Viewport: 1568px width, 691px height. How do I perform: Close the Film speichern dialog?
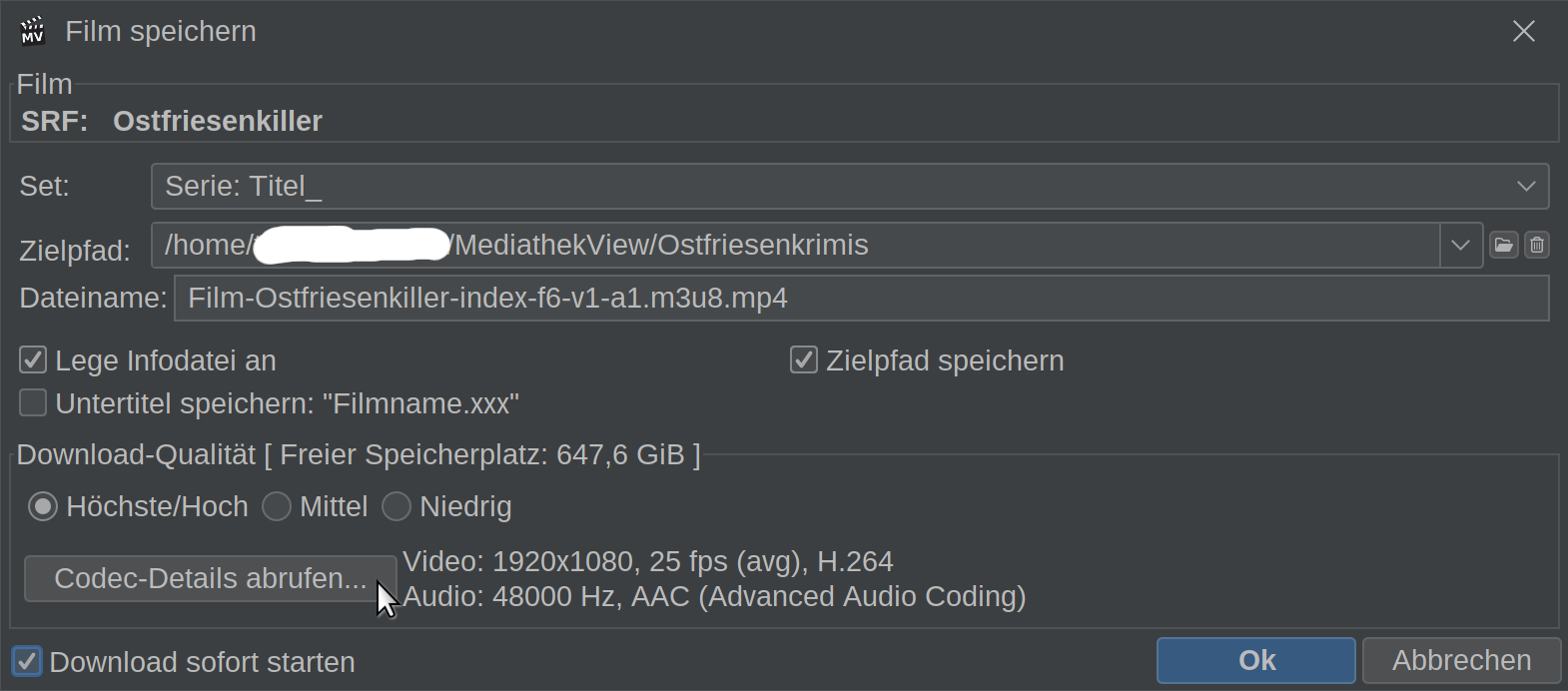pos(1523,31)
